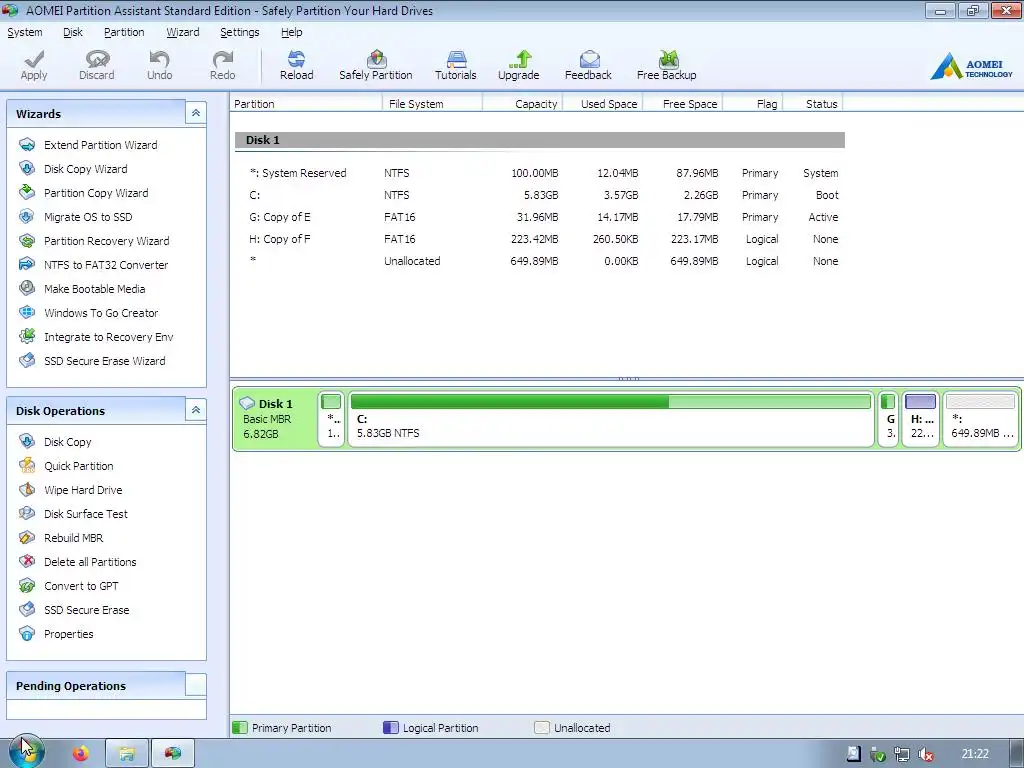This screenshot has width=1024, height=768.
Task: Click the muted volume tray icon
Action: pos(925,754)
